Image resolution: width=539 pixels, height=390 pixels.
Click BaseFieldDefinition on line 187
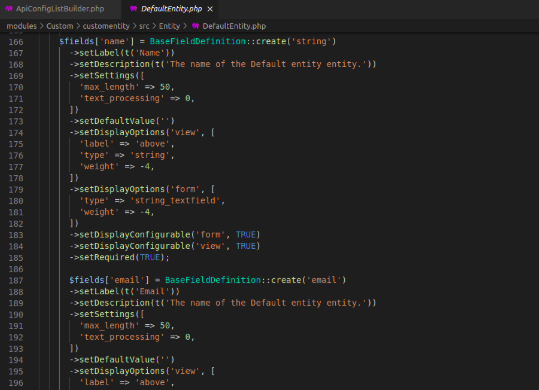[213, 280]
